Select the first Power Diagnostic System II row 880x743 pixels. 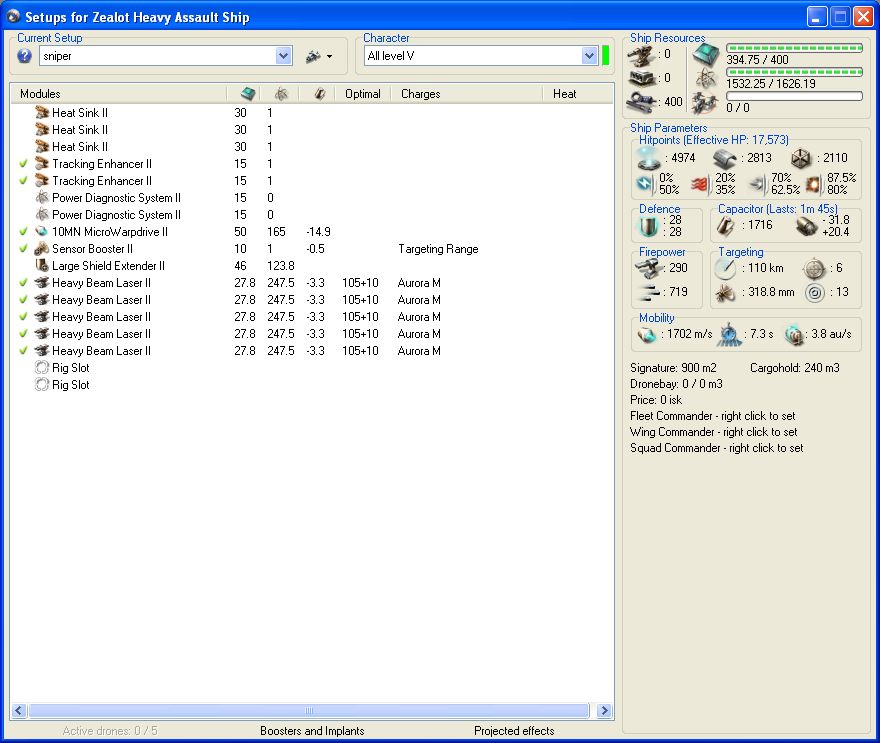point(312,198)
